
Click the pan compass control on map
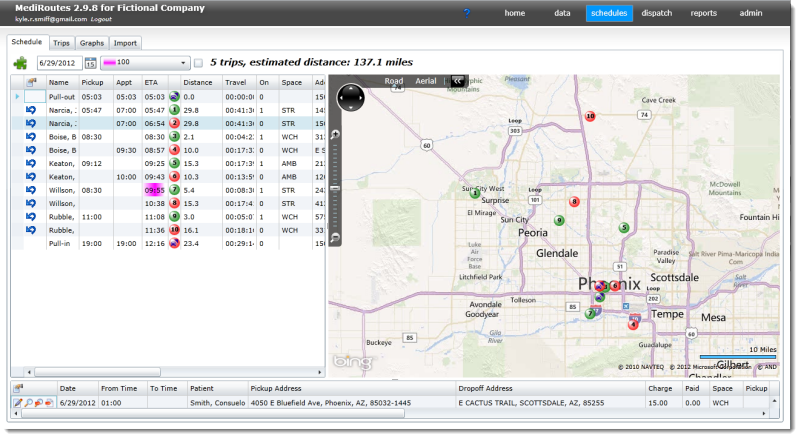pyautogui.click(x=352, y=98)
